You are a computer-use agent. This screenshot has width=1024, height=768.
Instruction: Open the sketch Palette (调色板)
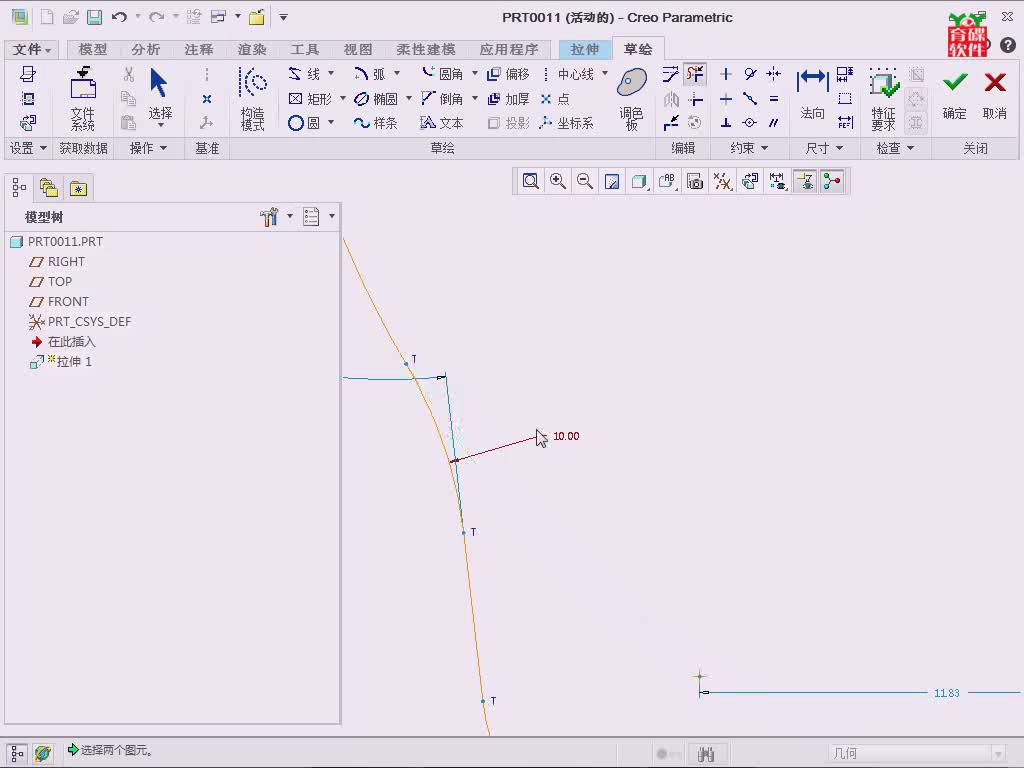(x=632, y=99)
